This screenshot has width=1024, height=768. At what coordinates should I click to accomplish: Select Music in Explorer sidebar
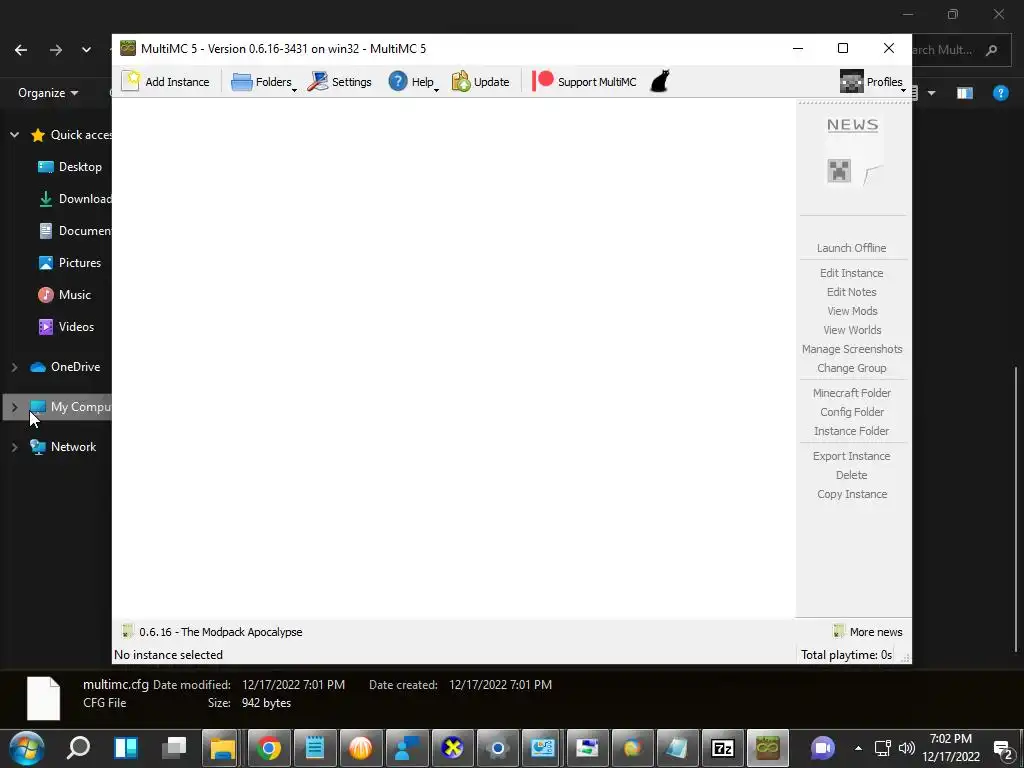point(65,295)
